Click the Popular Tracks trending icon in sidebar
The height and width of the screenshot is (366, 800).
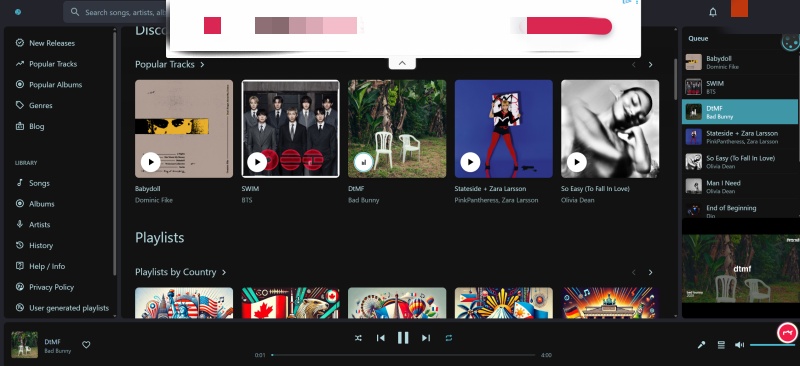[20, 64]
